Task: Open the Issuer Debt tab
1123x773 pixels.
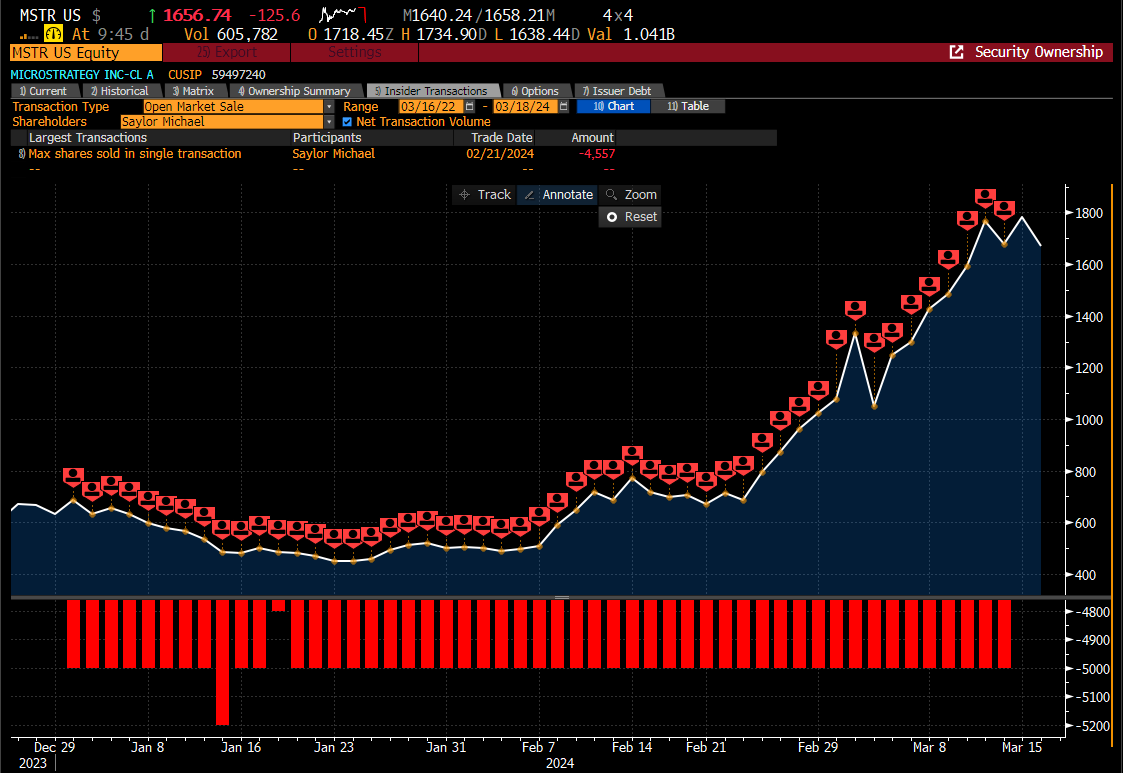Action: (617, 91)
